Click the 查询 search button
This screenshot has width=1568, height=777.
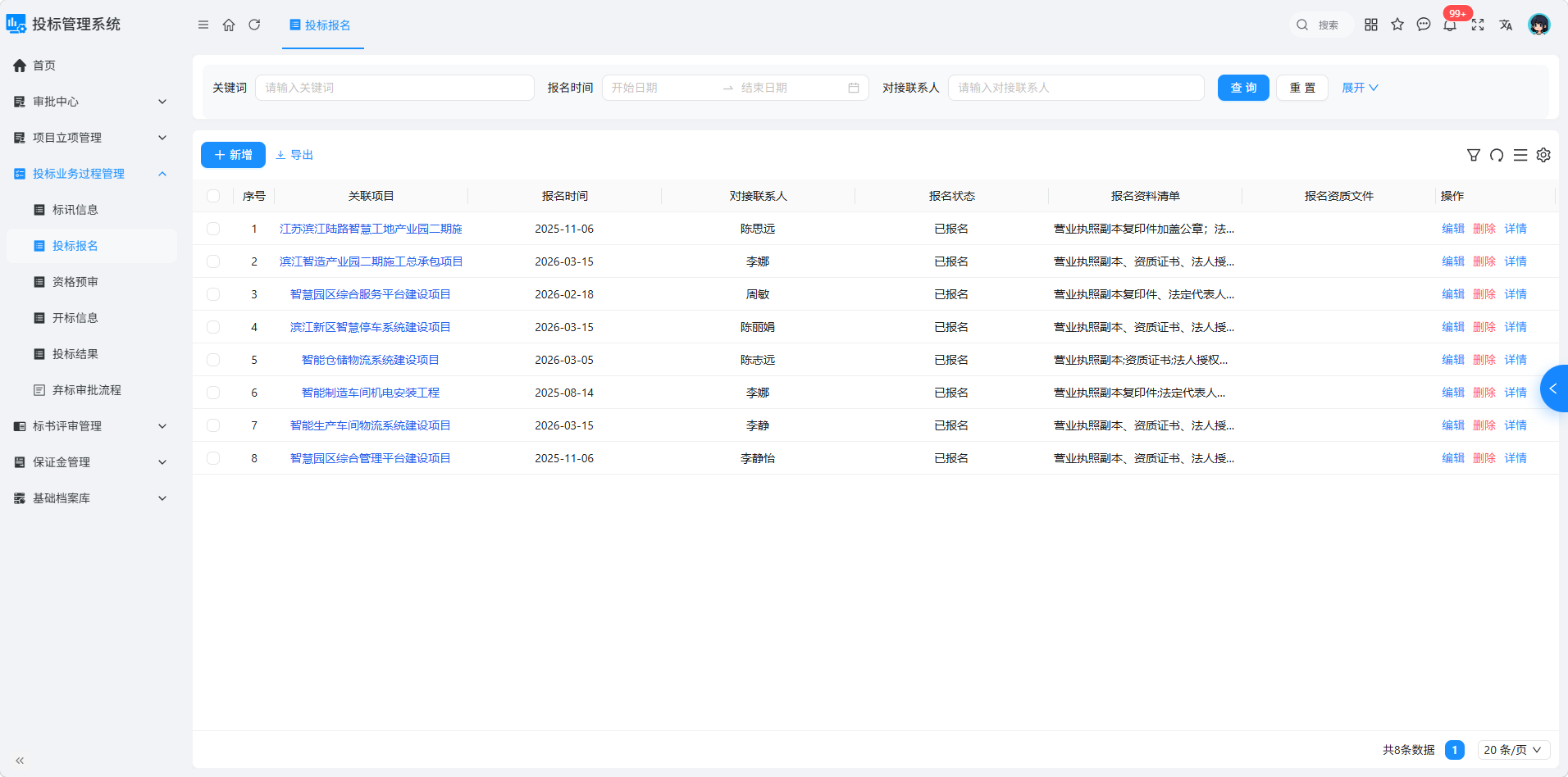coord(1243,88)
